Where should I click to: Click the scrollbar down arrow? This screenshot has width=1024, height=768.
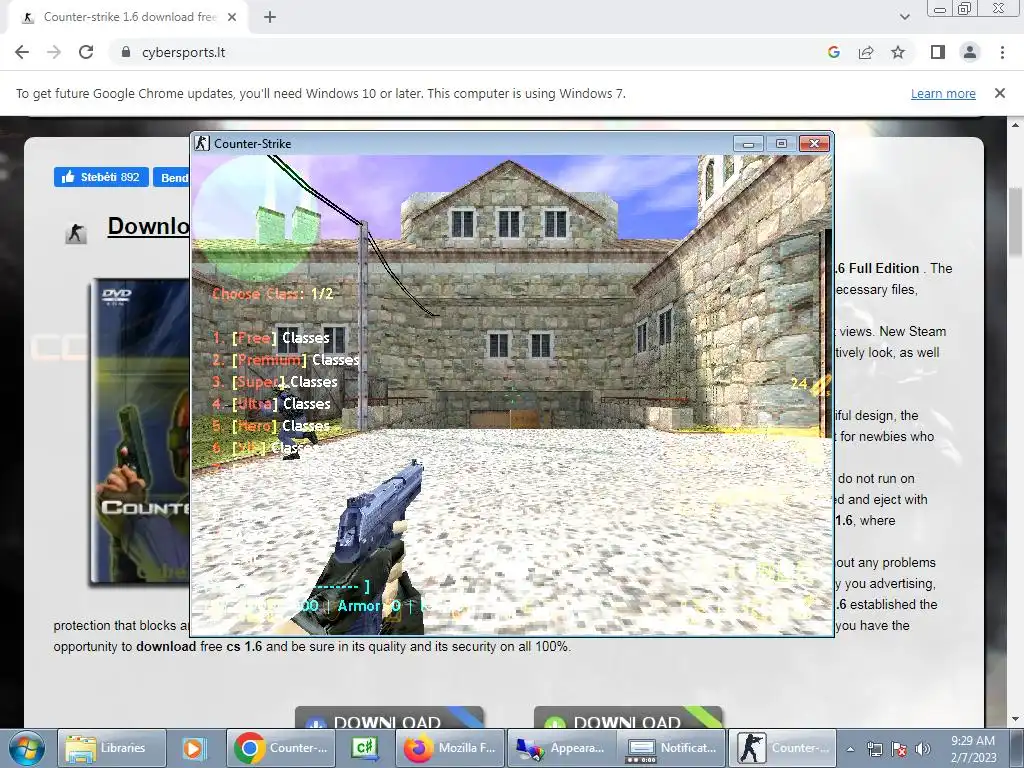point(1016,720)
